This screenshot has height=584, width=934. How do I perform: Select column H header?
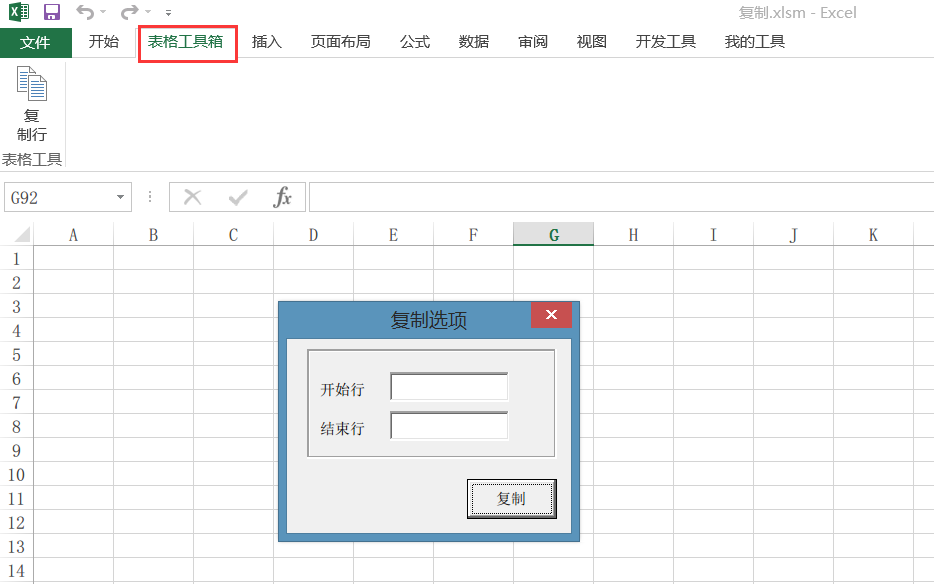(x=633, y=235)
